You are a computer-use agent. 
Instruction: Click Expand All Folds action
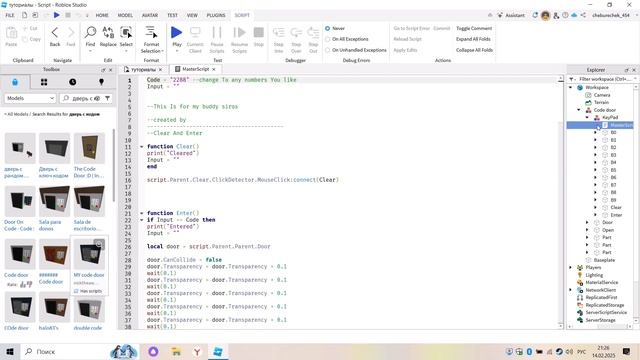click(x=473, y=39)
